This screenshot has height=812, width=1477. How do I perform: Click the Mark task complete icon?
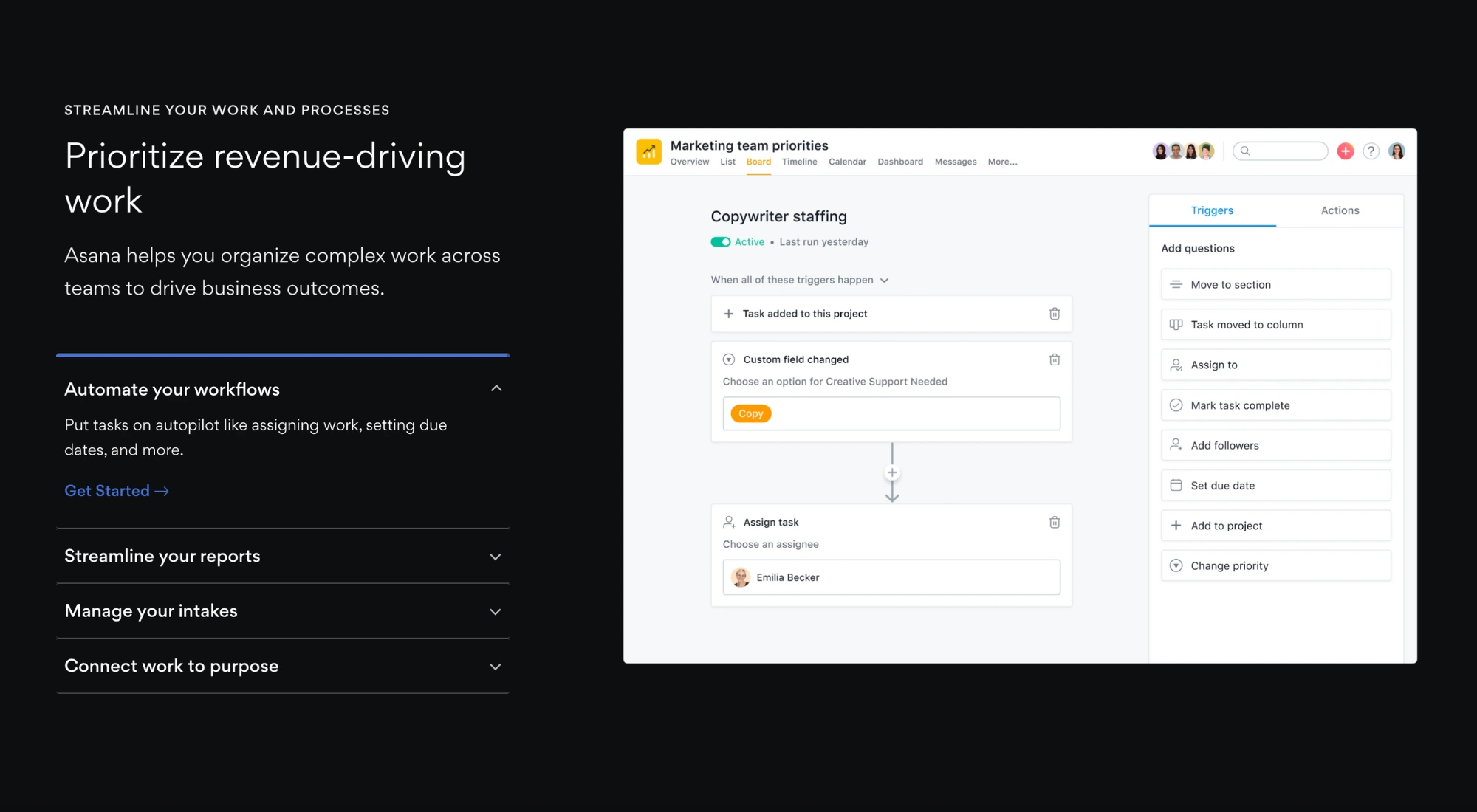(x=1177, y=405)
